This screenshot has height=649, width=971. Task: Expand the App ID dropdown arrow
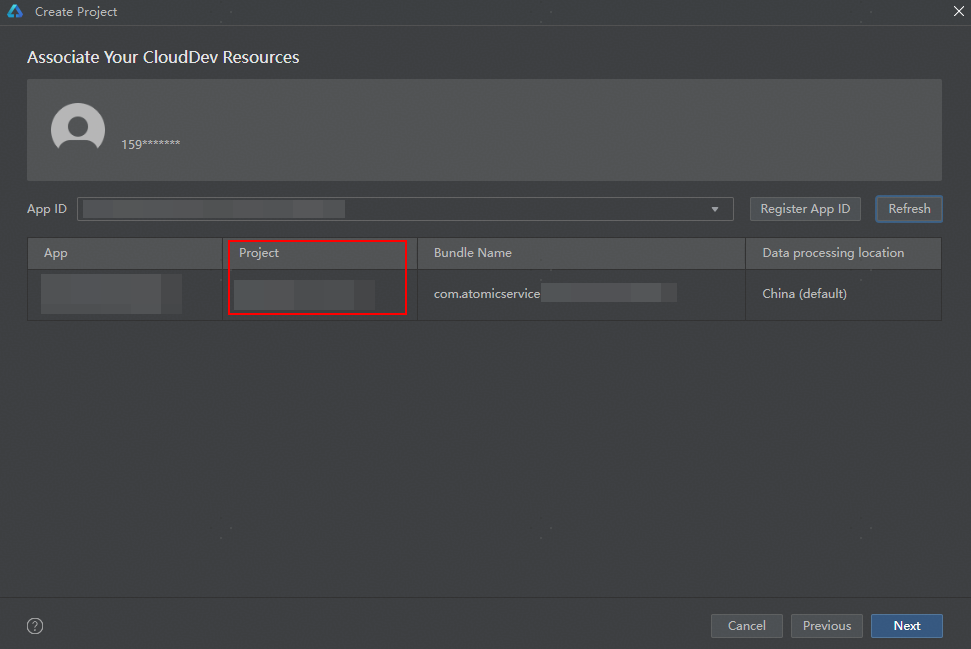715,209
